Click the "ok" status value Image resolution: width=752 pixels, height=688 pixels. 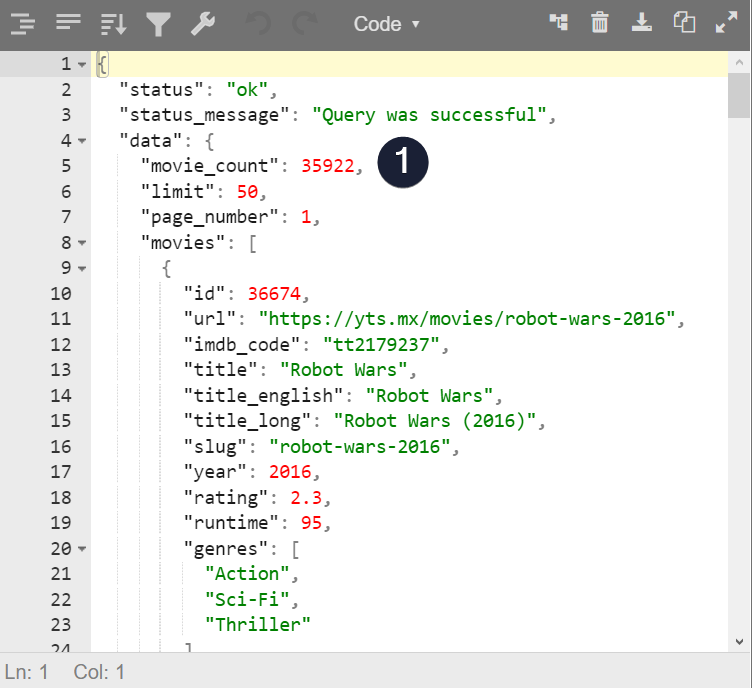[x=247, y=90]
